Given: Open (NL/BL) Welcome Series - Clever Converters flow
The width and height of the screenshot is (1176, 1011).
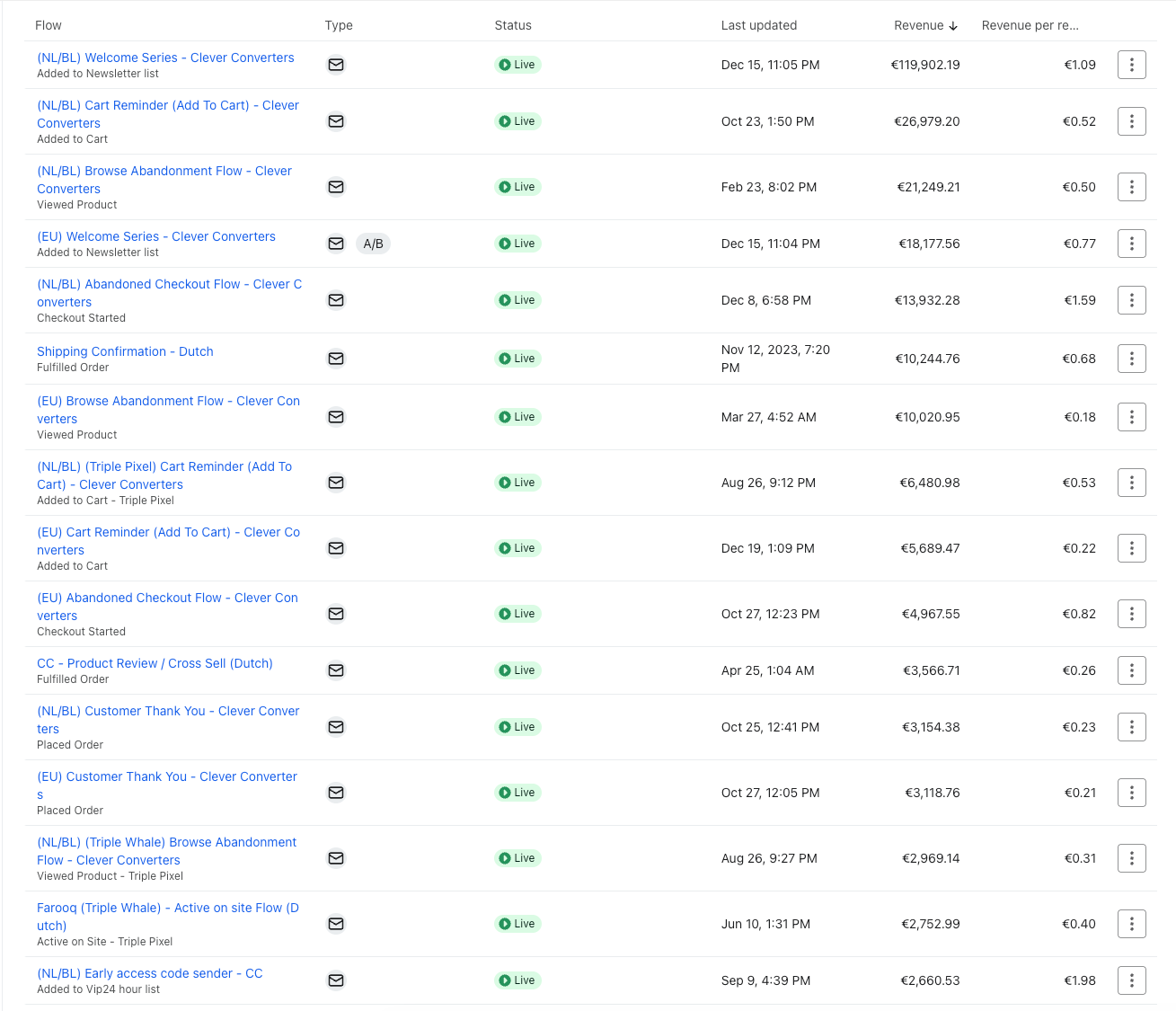Looking at the screenshot, I should pos(165,58).
